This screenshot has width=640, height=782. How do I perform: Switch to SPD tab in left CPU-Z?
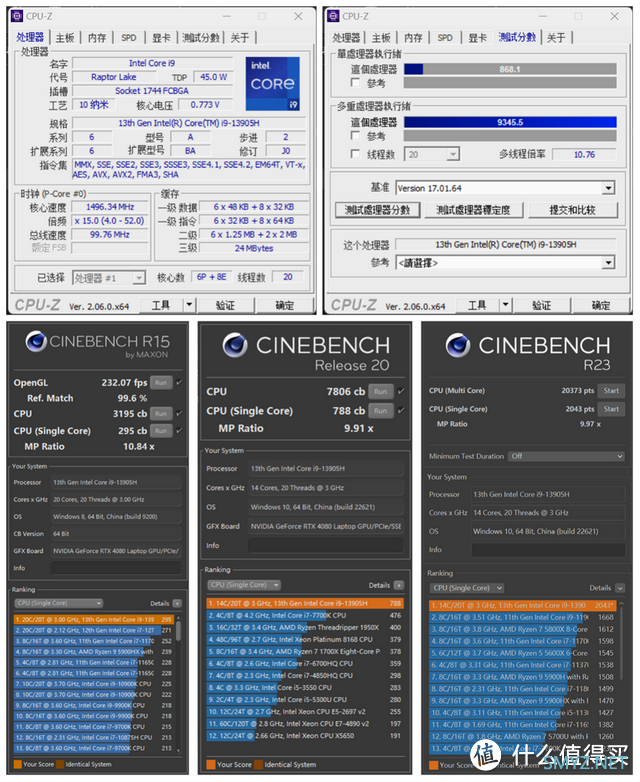tap(129, 37)
